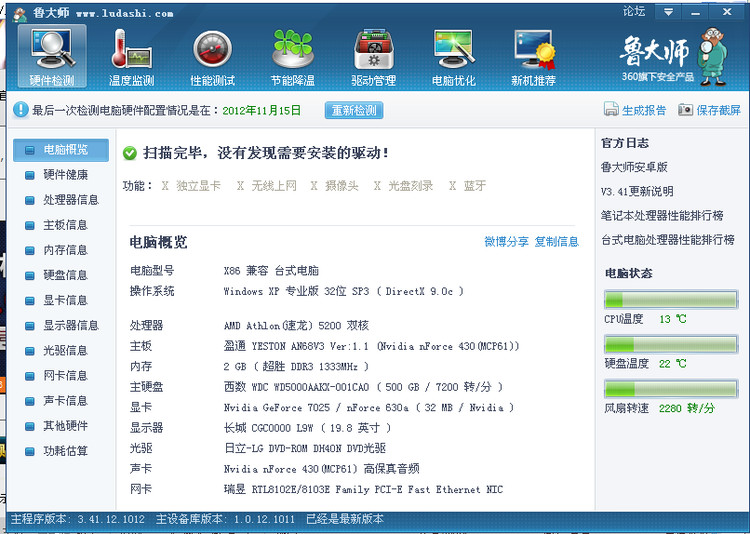Open 鲁大师安卓版 news entry
Image resolution: width=750 pixels, height=534 pixels.
click(x=634, y=167)
